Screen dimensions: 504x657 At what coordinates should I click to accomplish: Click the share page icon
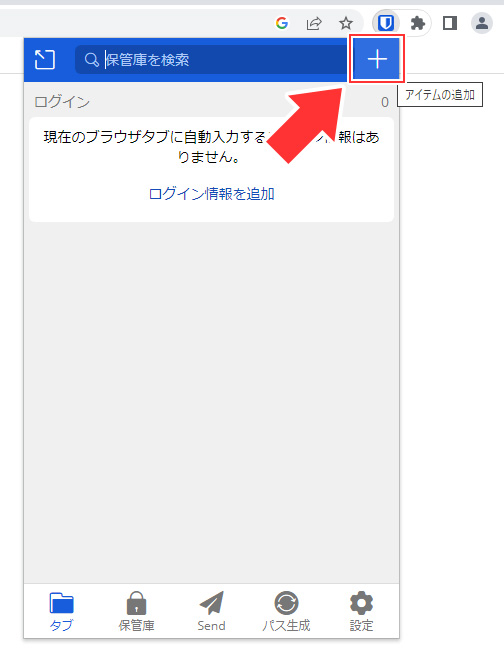click(314, 23)
